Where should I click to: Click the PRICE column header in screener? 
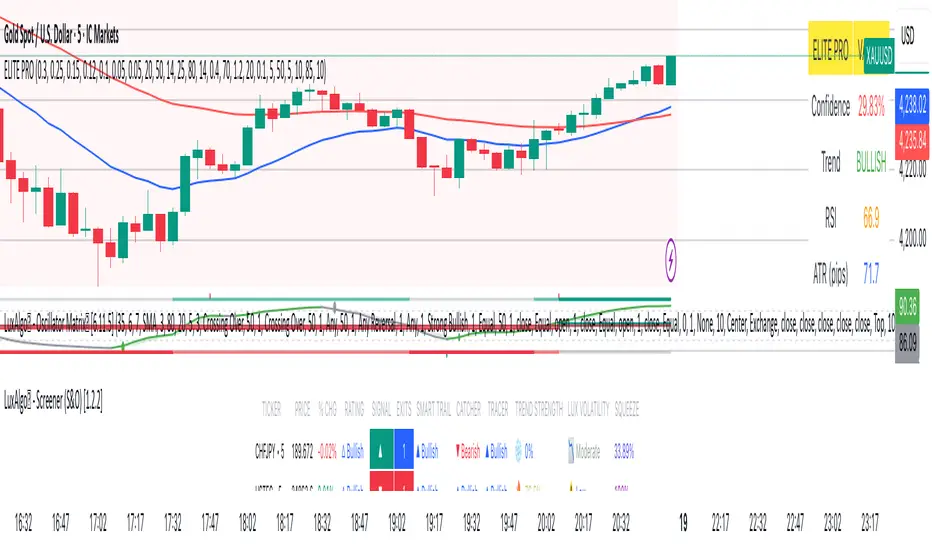303,409
